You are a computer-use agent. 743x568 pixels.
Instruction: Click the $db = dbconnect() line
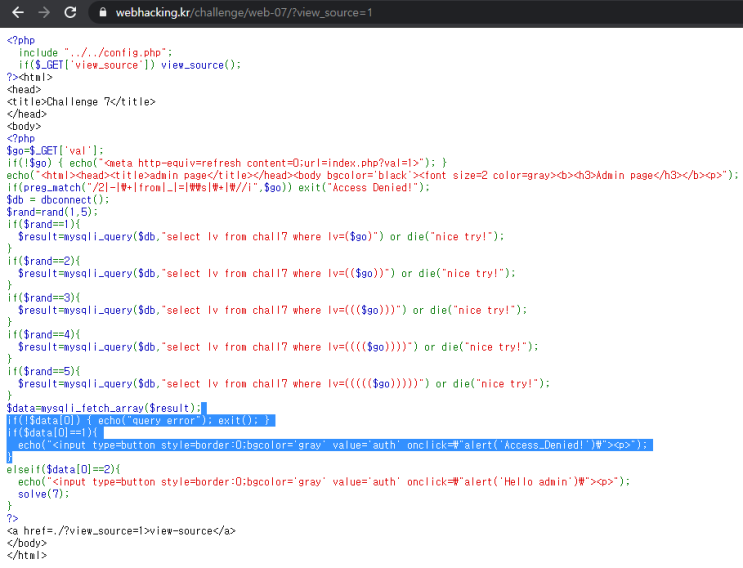point(58,200)
